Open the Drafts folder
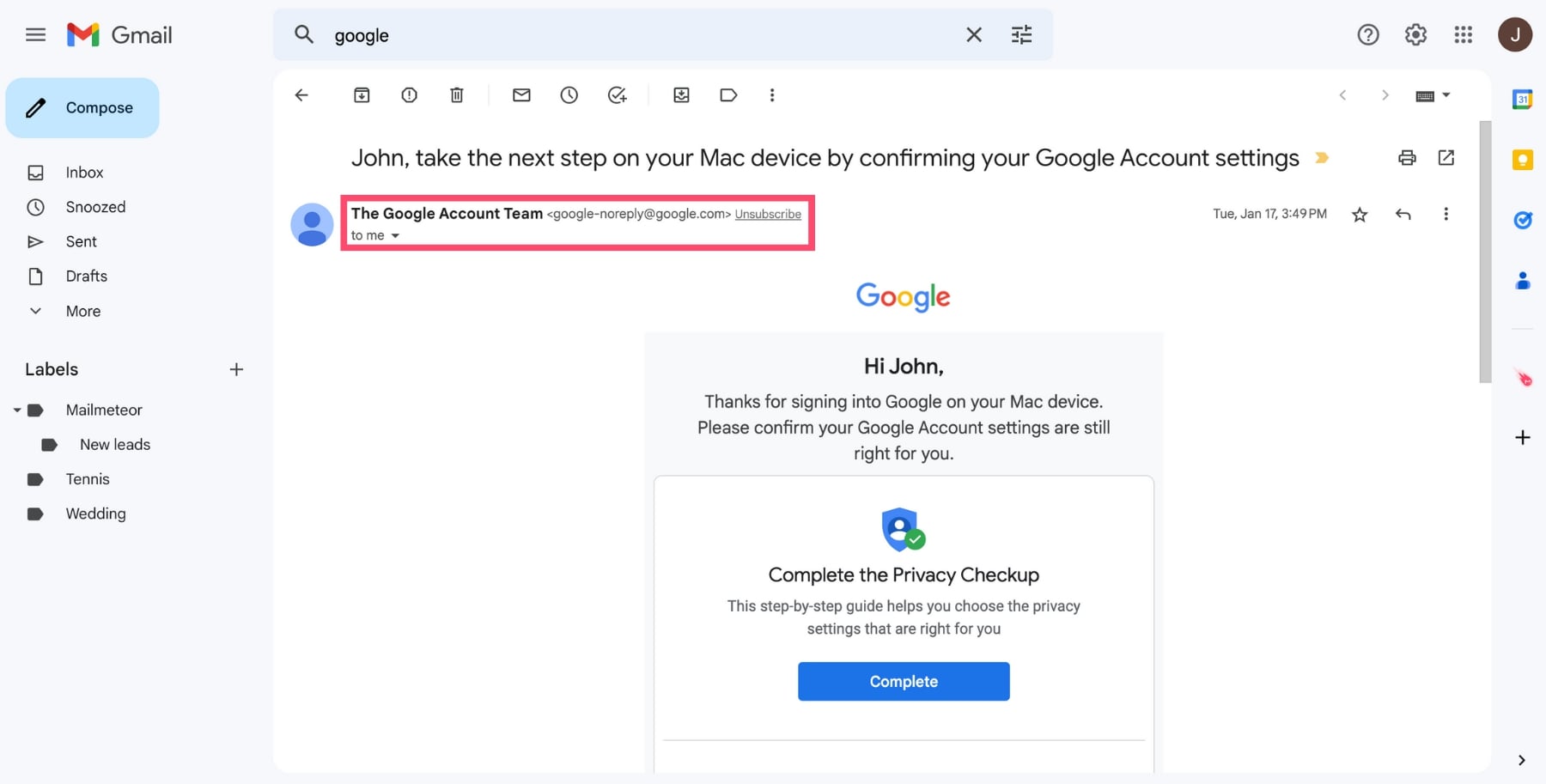 pyautogui.click(x=86, y=277)
